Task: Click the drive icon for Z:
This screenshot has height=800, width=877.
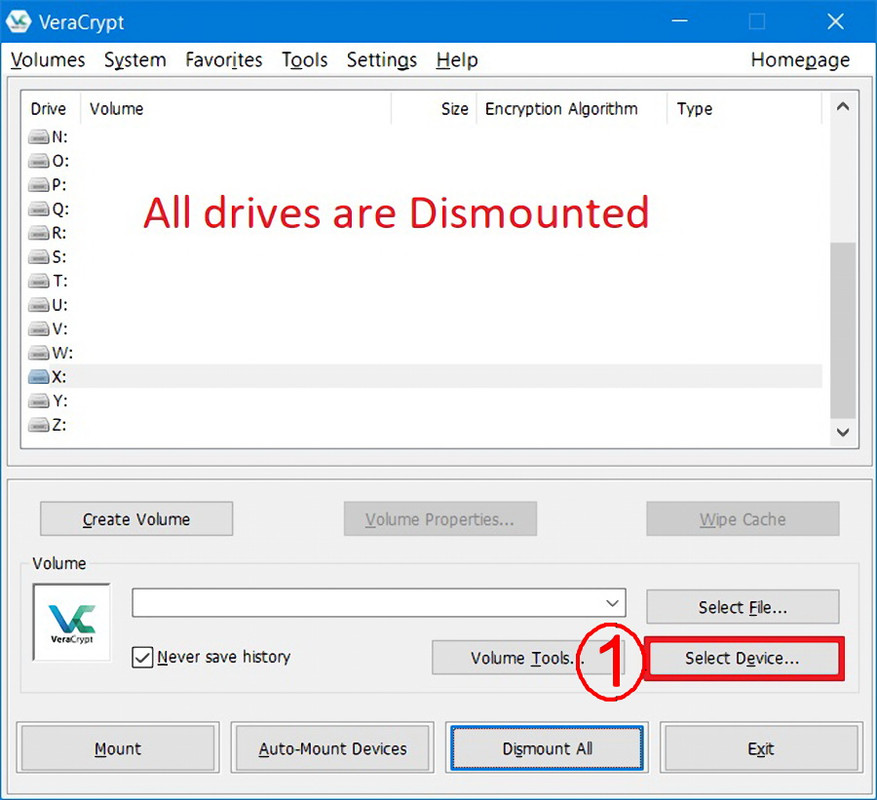Action: (x=39, y=425)
